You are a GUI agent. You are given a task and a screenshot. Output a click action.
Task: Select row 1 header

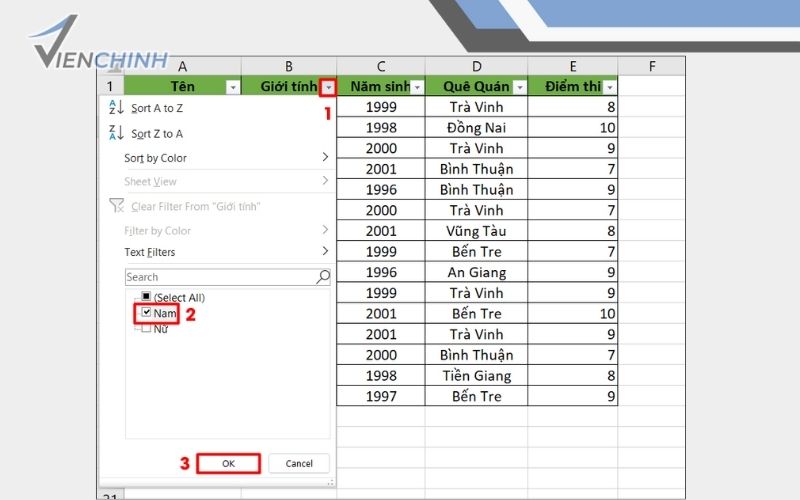point(110,86)
